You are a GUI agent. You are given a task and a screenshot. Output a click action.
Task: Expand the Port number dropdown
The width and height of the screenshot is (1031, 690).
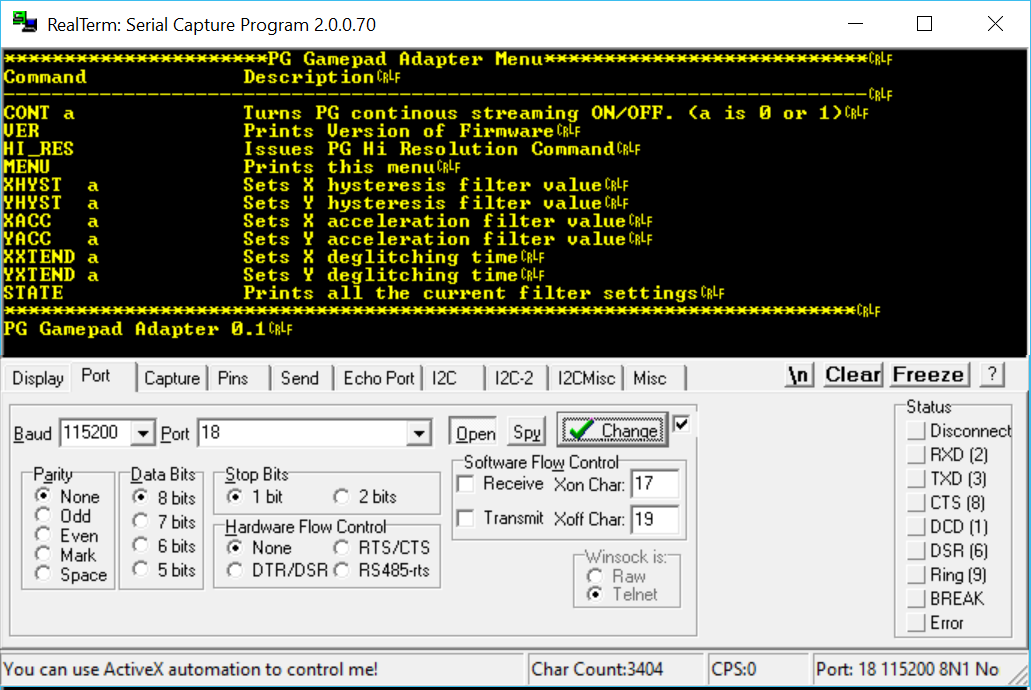419,433
